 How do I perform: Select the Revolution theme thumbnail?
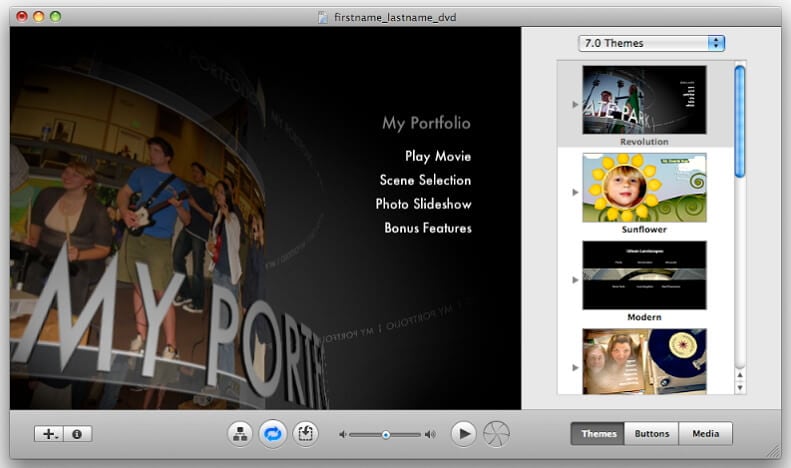point(644,100)
